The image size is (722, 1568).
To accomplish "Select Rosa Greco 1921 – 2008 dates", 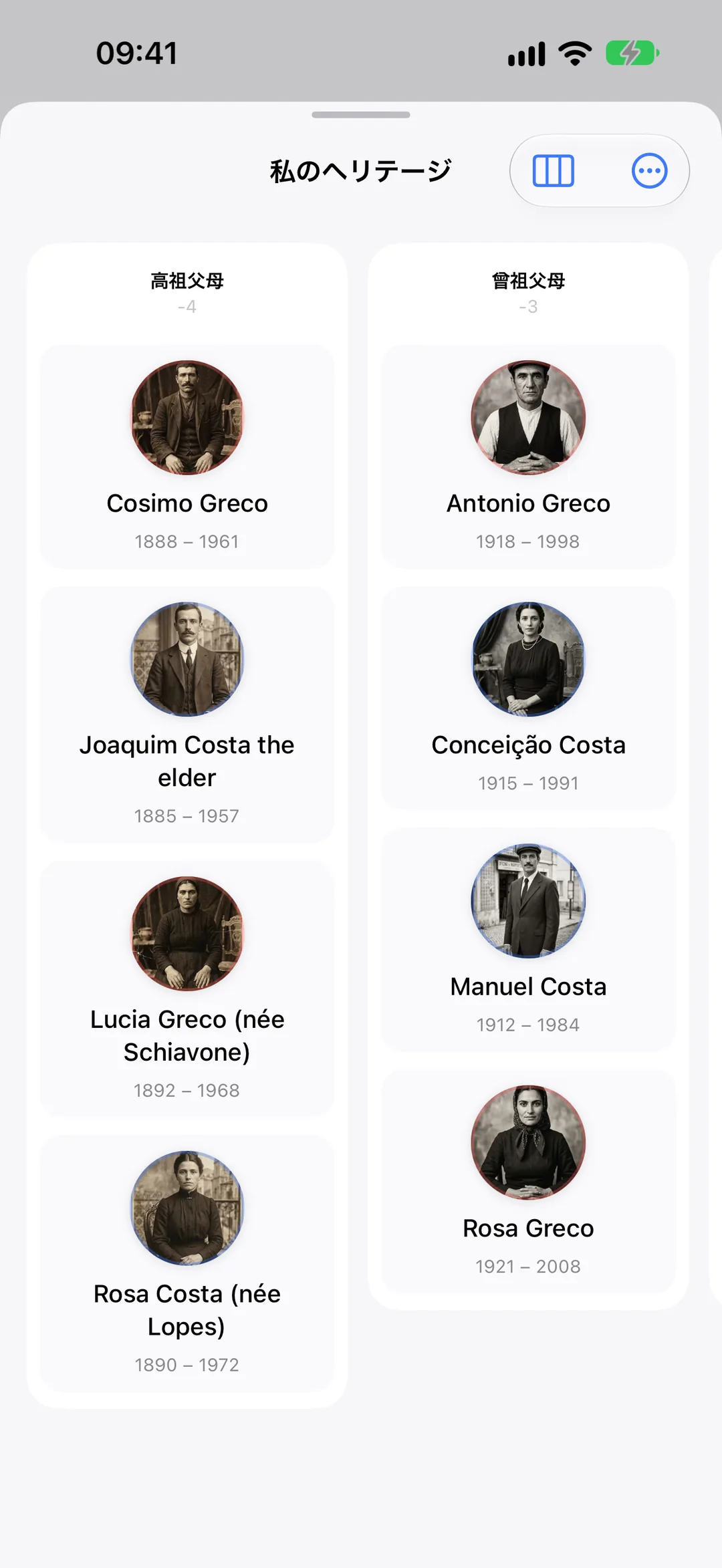I will [x=528, y=1267].
